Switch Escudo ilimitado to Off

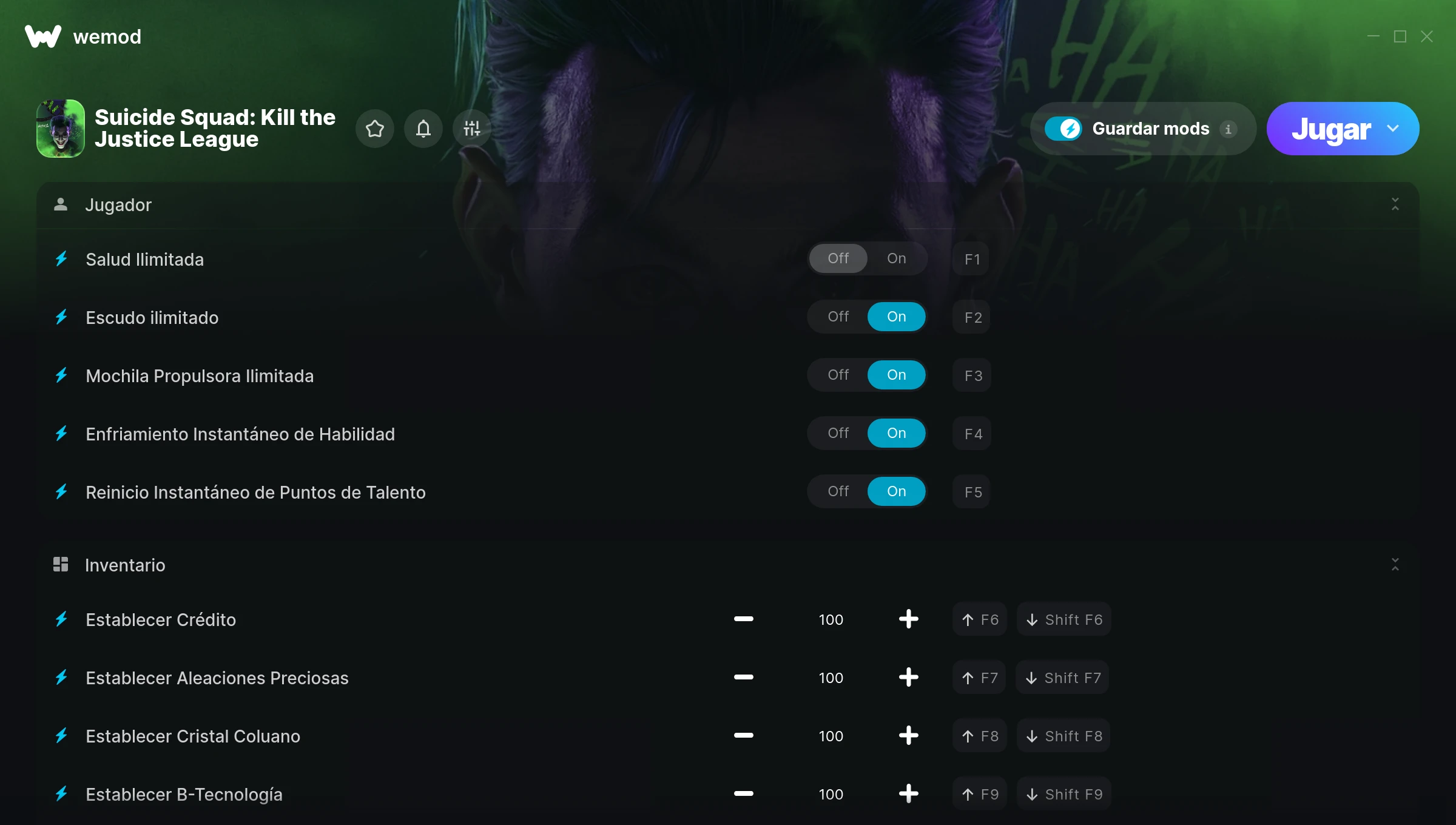pyautogui.click(x=838, y=317)
